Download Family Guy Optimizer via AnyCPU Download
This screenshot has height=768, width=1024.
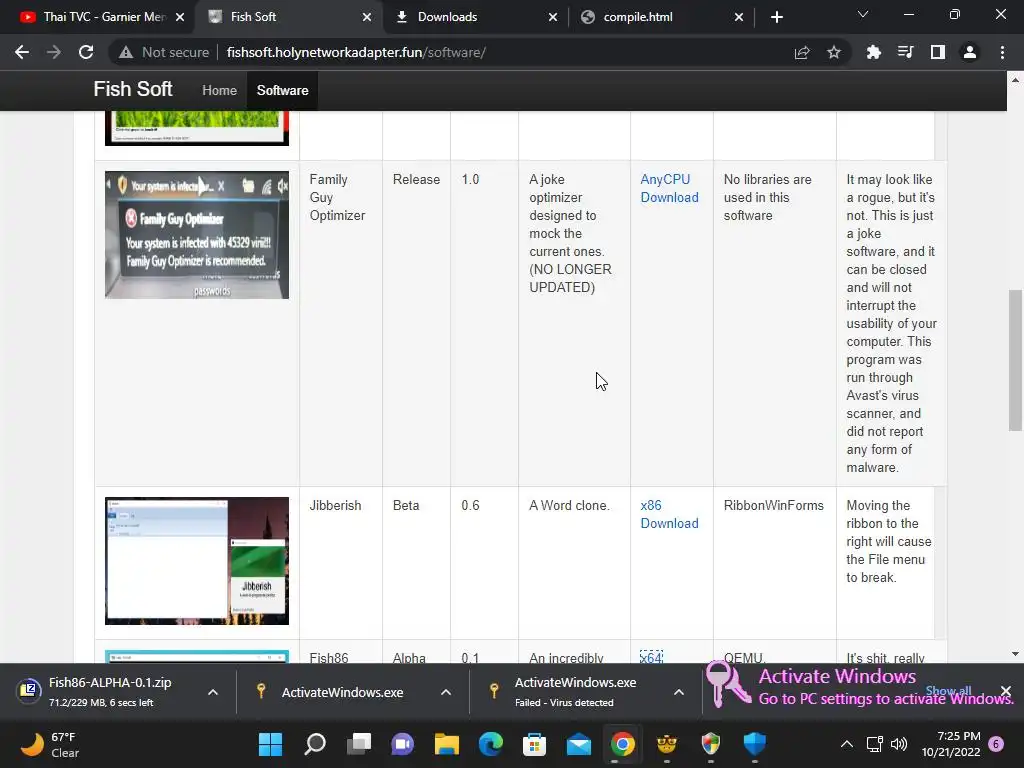point(669,188)
